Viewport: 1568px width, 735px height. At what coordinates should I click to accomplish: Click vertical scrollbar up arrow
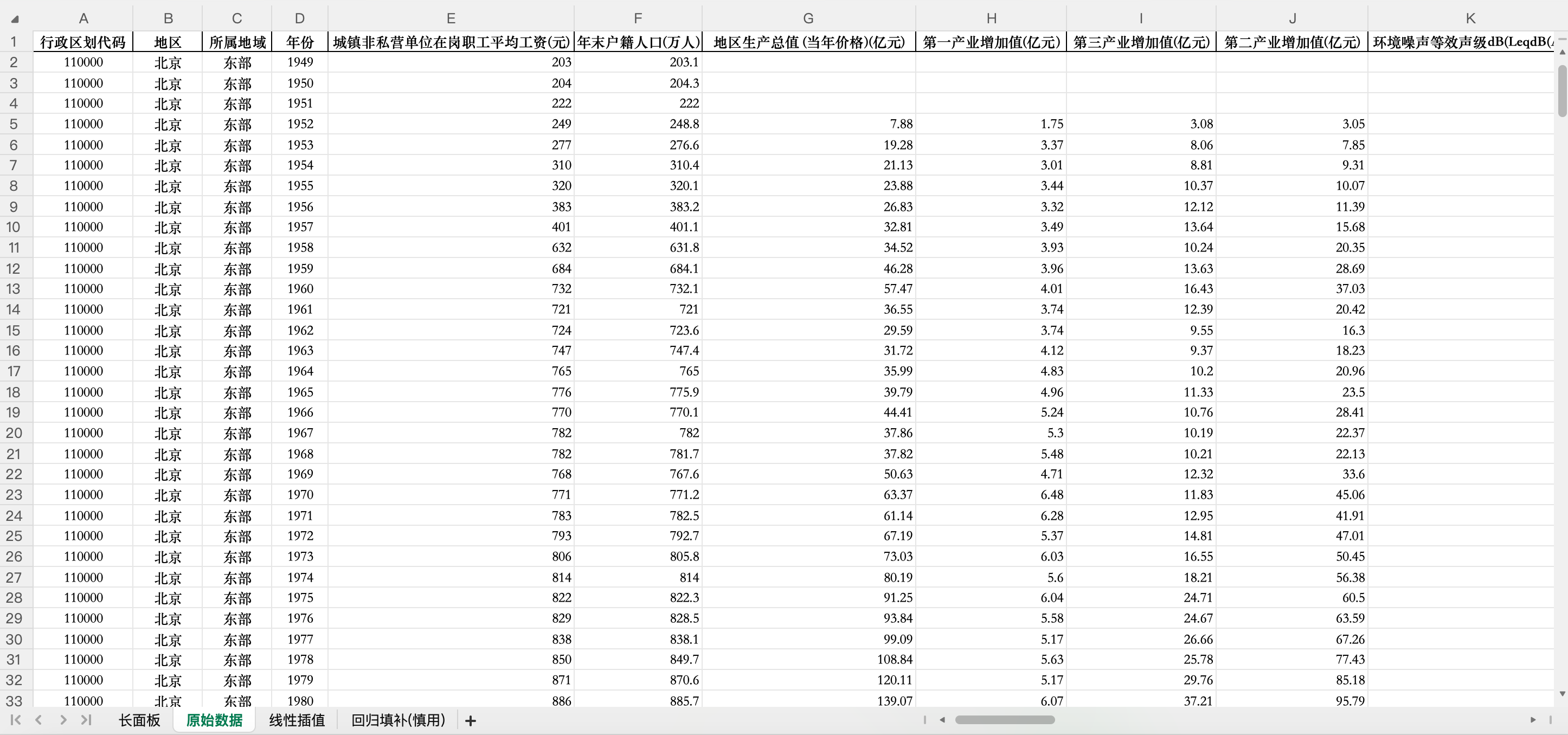[1562, 53]
